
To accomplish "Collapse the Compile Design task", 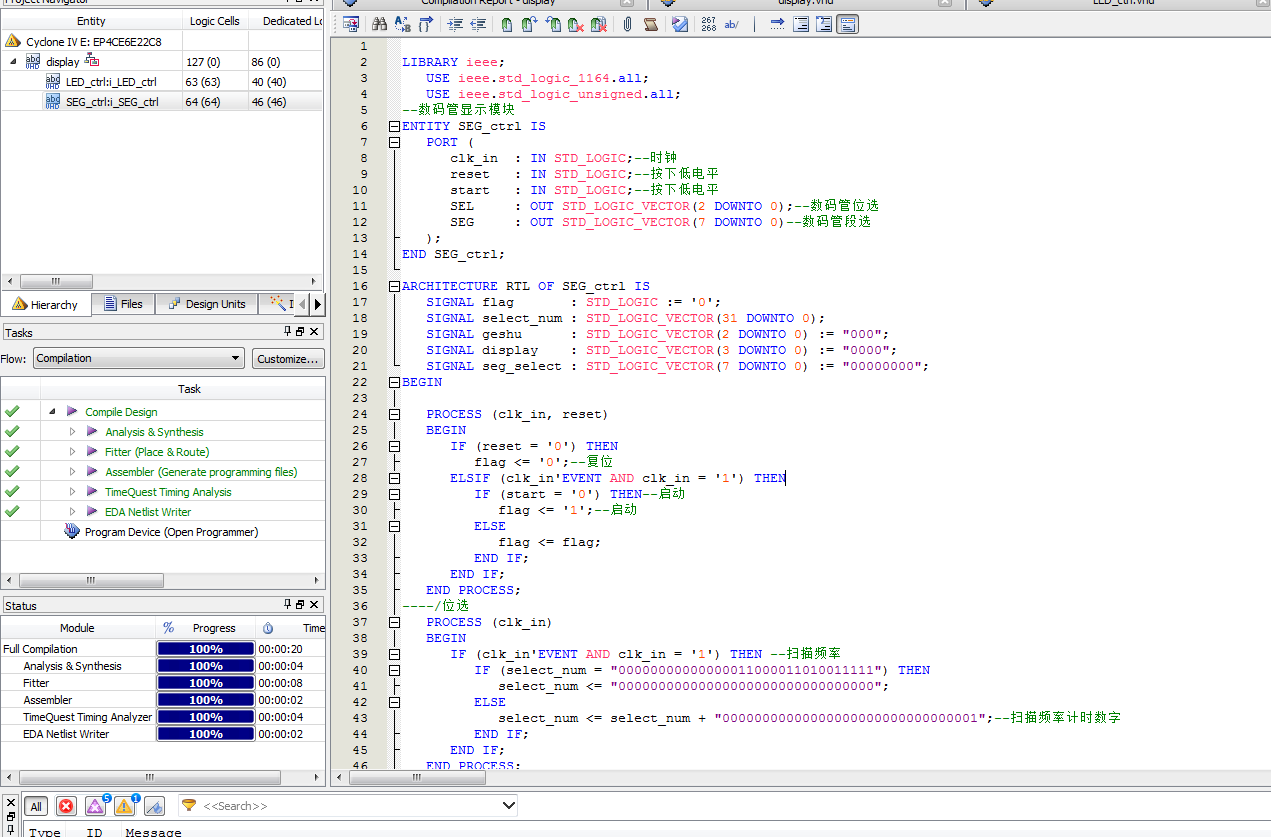I will (x=52, y=411).
